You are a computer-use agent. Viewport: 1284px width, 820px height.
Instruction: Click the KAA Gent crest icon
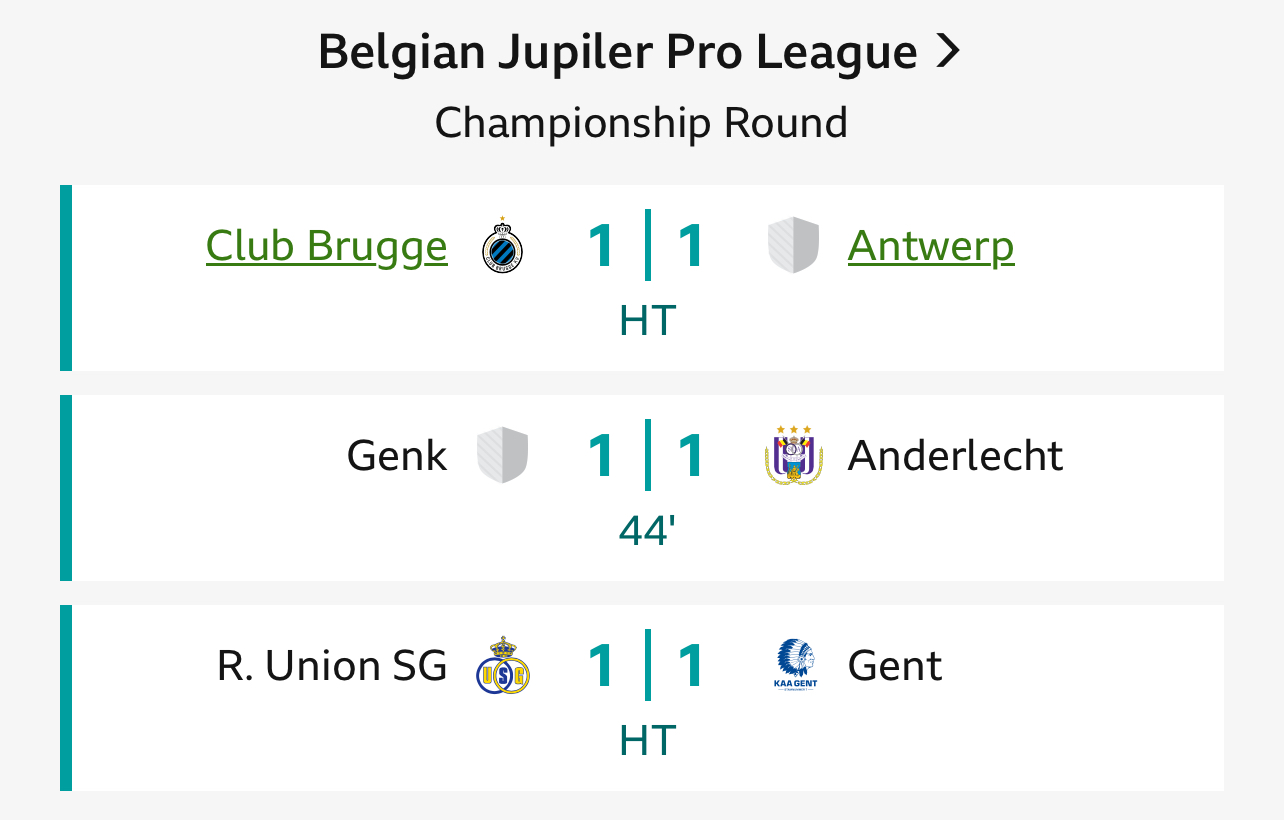[x=795, y=666]
